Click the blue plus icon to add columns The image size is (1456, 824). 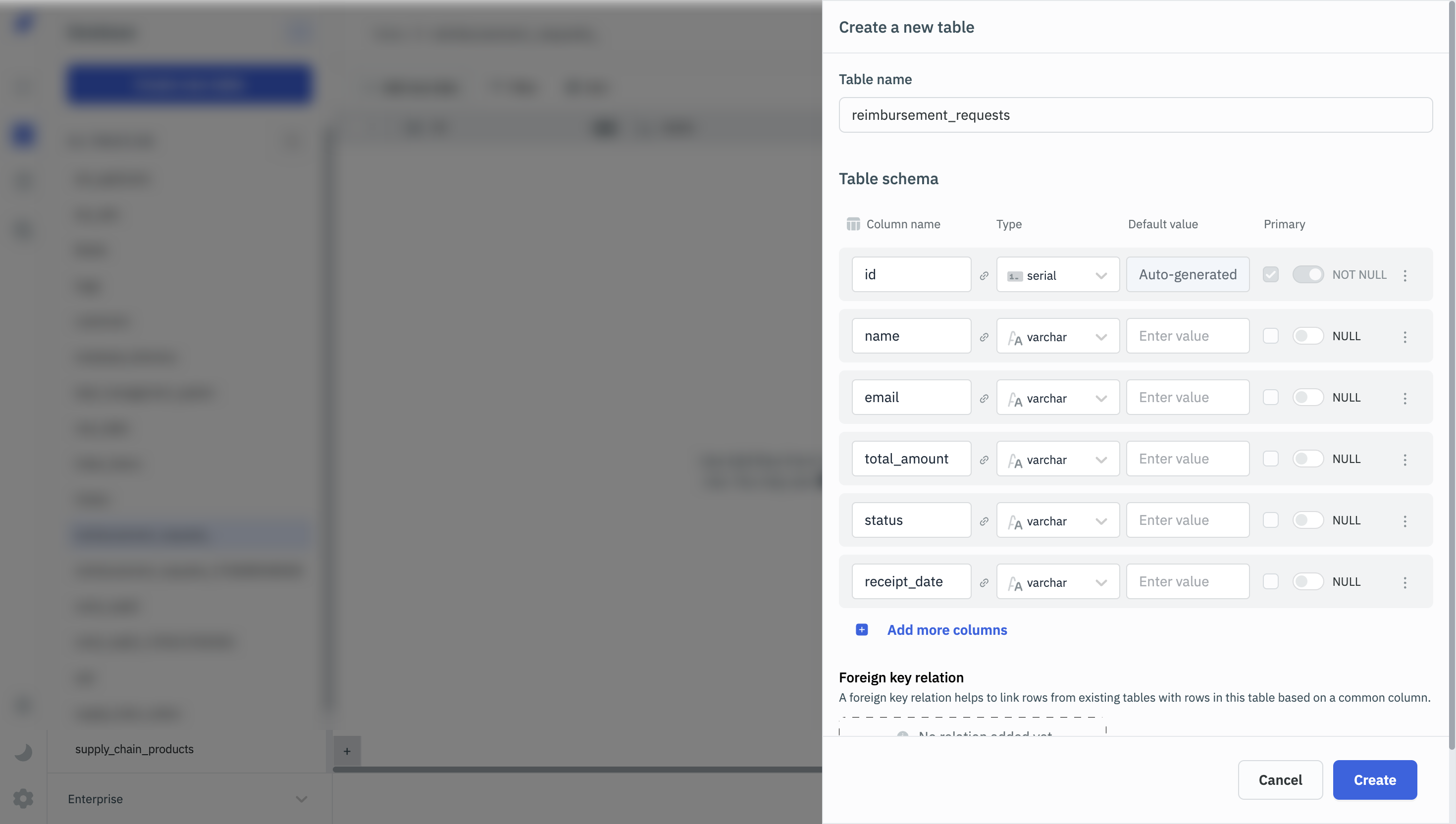[861, 630]
